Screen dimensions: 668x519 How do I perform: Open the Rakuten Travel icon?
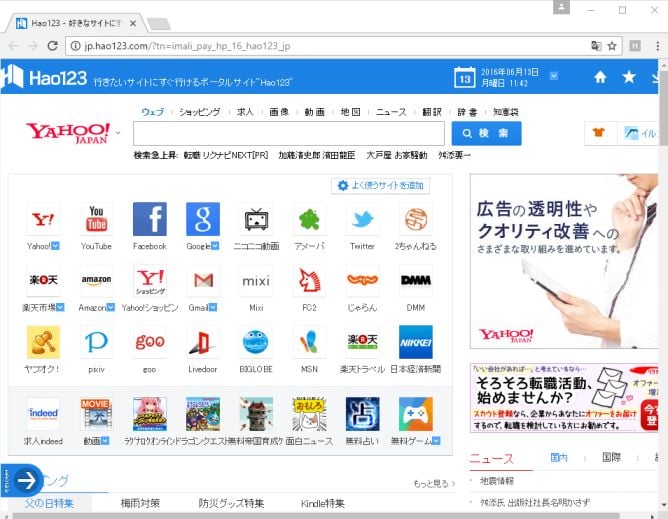363,342
